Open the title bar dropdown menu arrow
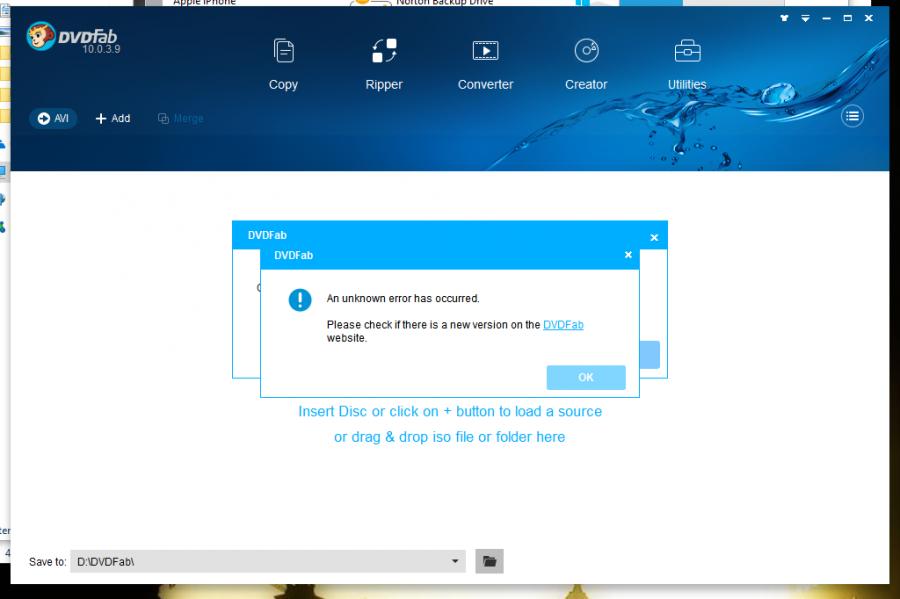Viewport: 900px width, 599px height. (805, 18)
